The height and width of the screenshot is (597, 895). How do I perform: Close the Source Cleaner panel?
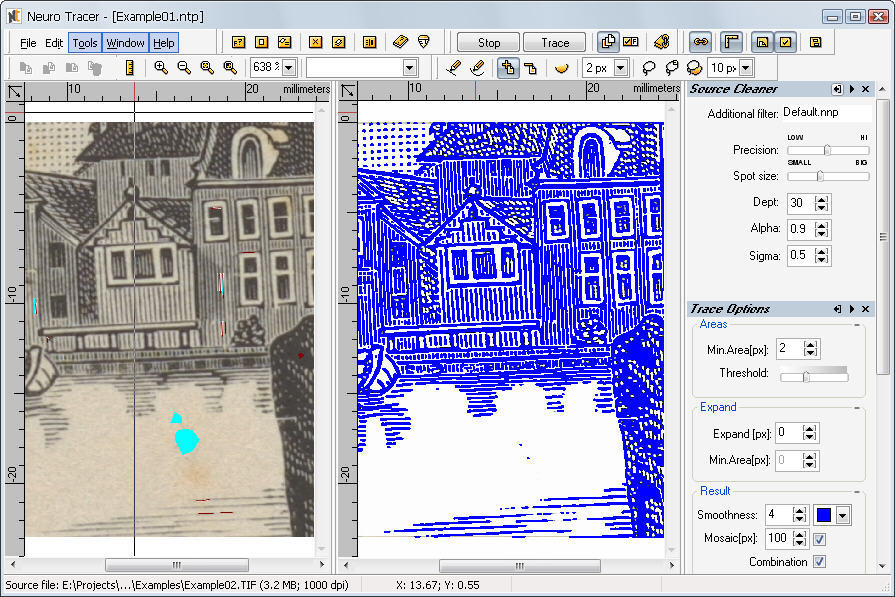865,89
